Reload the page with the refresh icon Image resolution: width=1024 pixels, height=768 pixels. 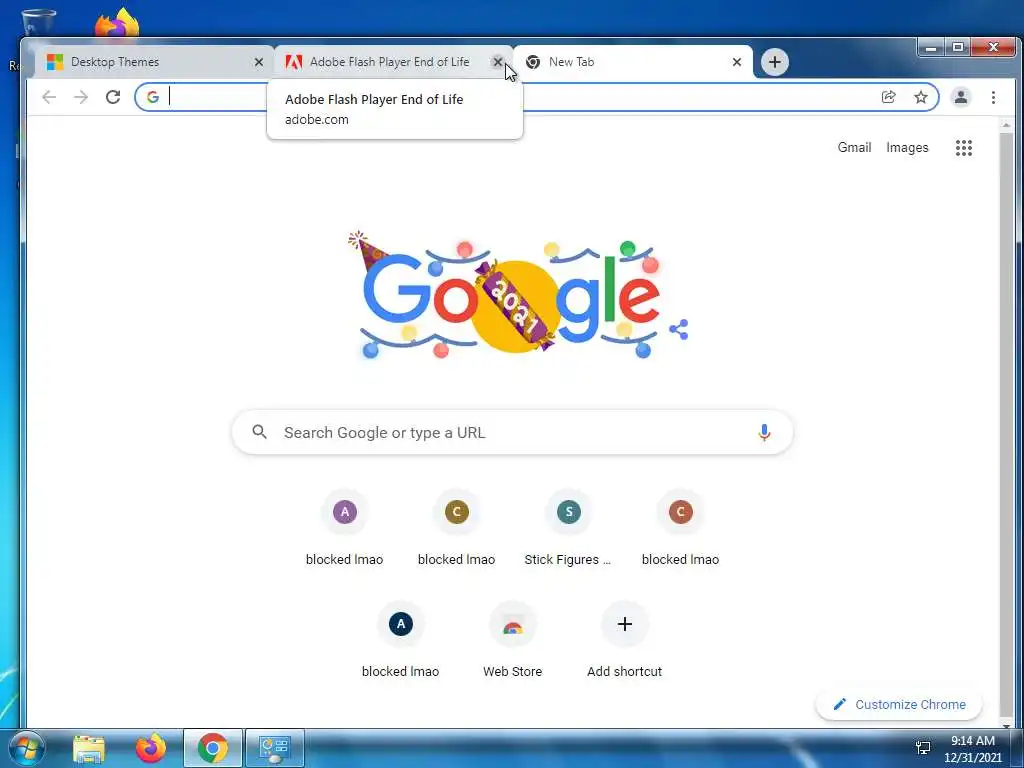[x=113, y=97]
